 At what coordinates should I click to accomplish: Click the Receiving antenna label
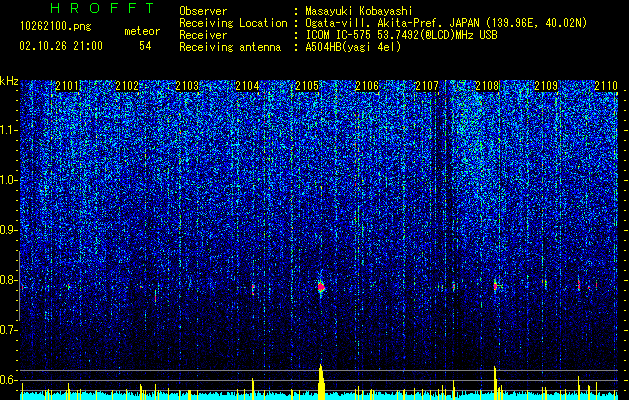pos(230,47)
